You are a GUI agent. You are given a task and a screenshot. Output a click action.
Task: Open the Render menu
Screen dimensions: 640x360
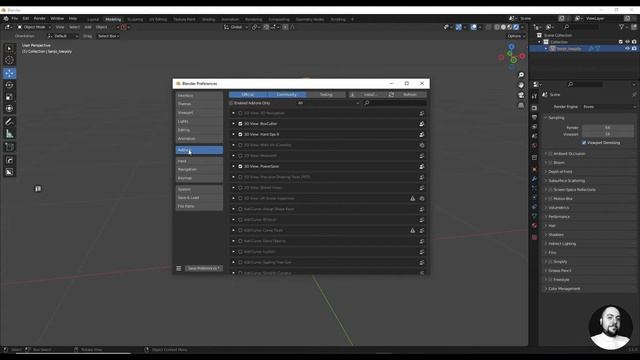coord(40,18)
